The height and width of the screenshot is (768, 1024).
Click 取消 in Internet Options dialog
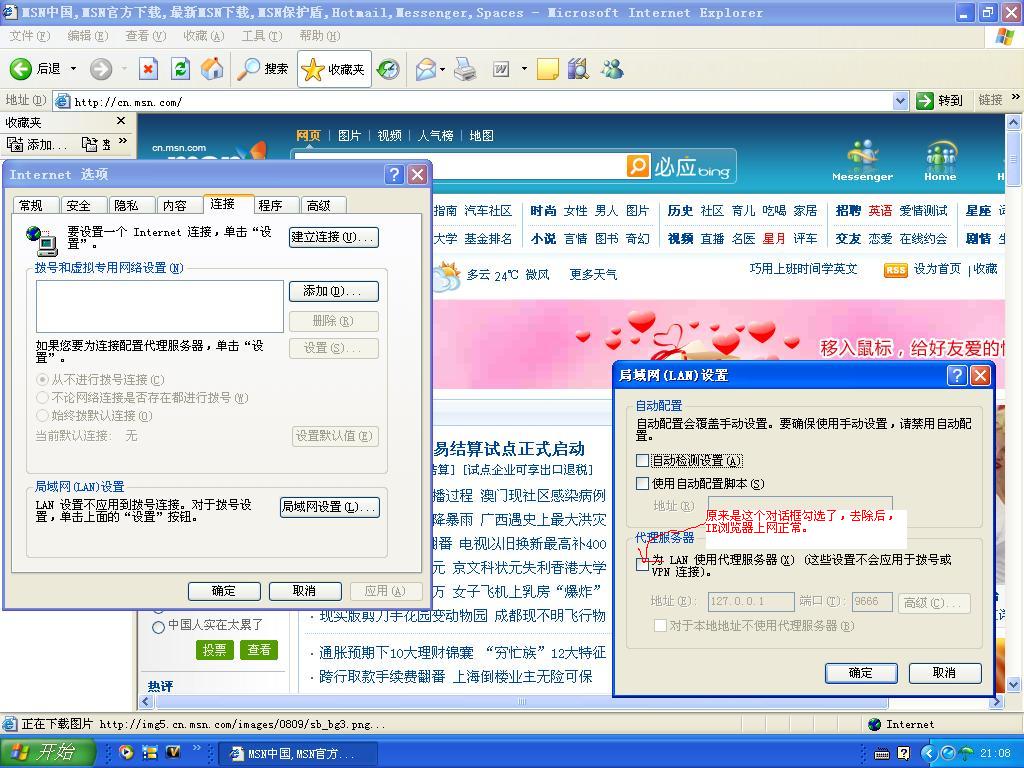(x=305, y=591)
